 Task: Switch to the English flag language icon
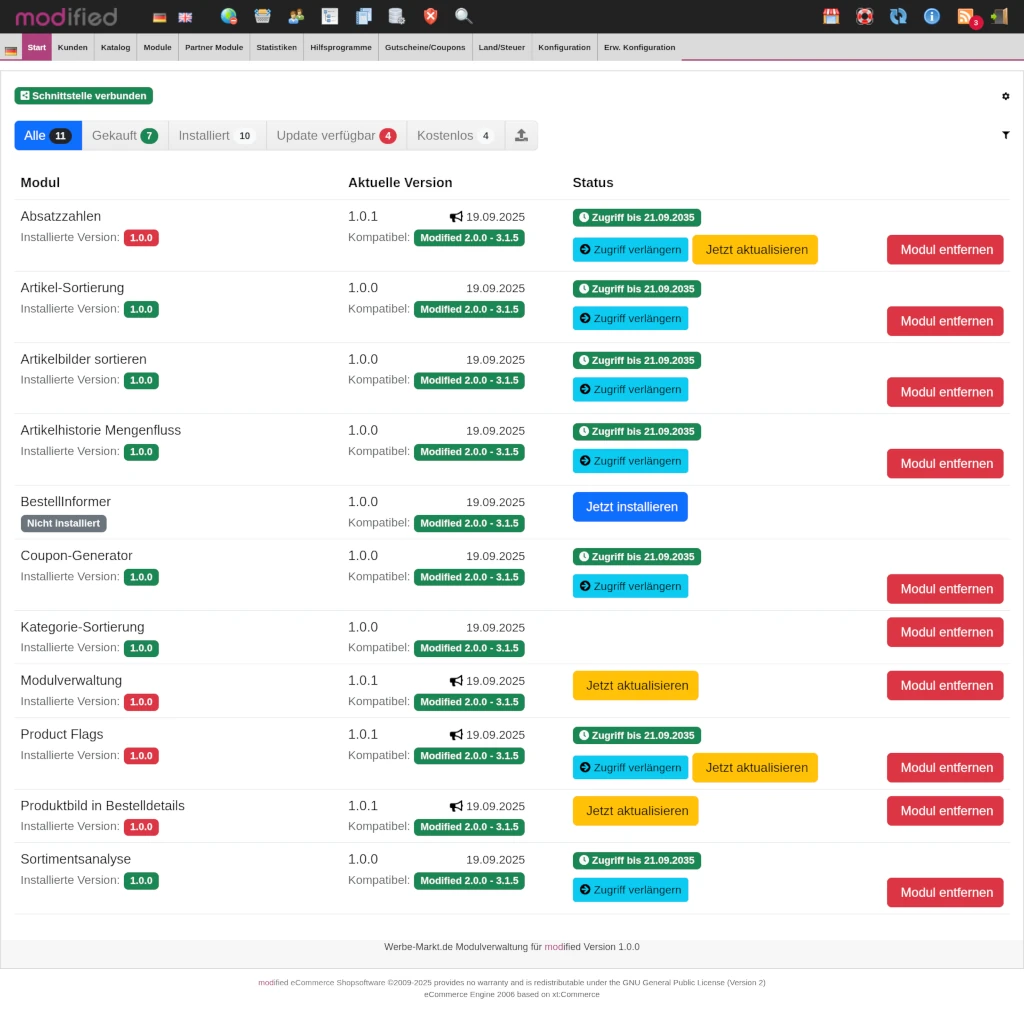[185, 18]
